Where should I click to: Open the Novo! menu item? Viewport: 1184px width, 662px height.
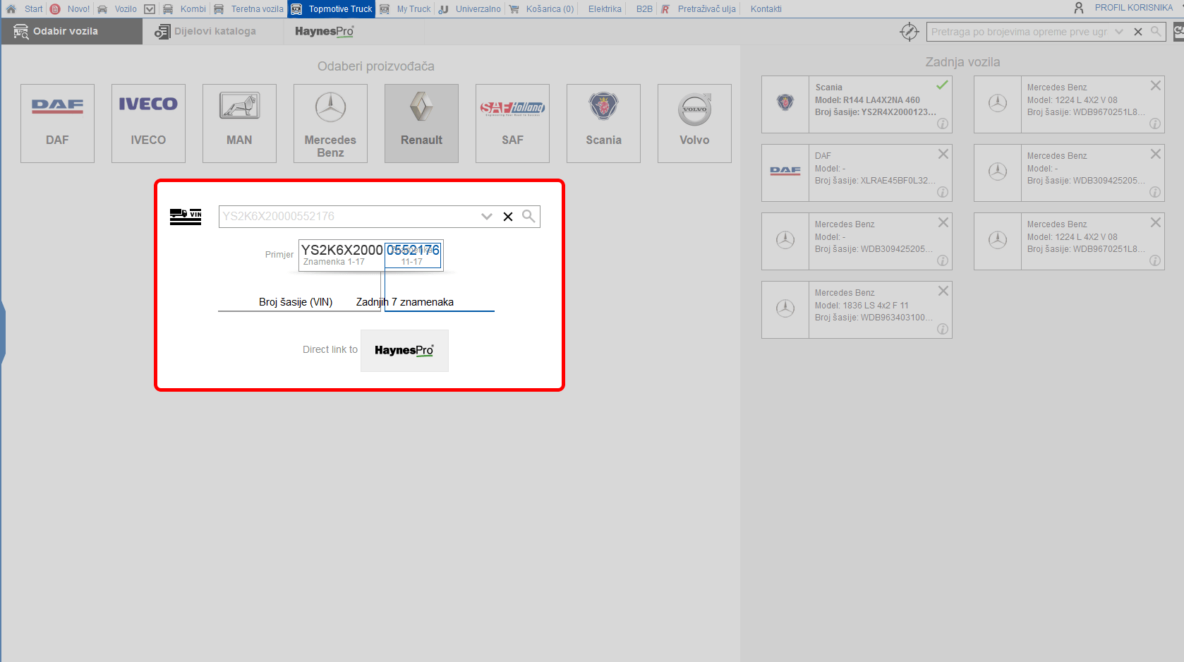(x=69, y=9)
